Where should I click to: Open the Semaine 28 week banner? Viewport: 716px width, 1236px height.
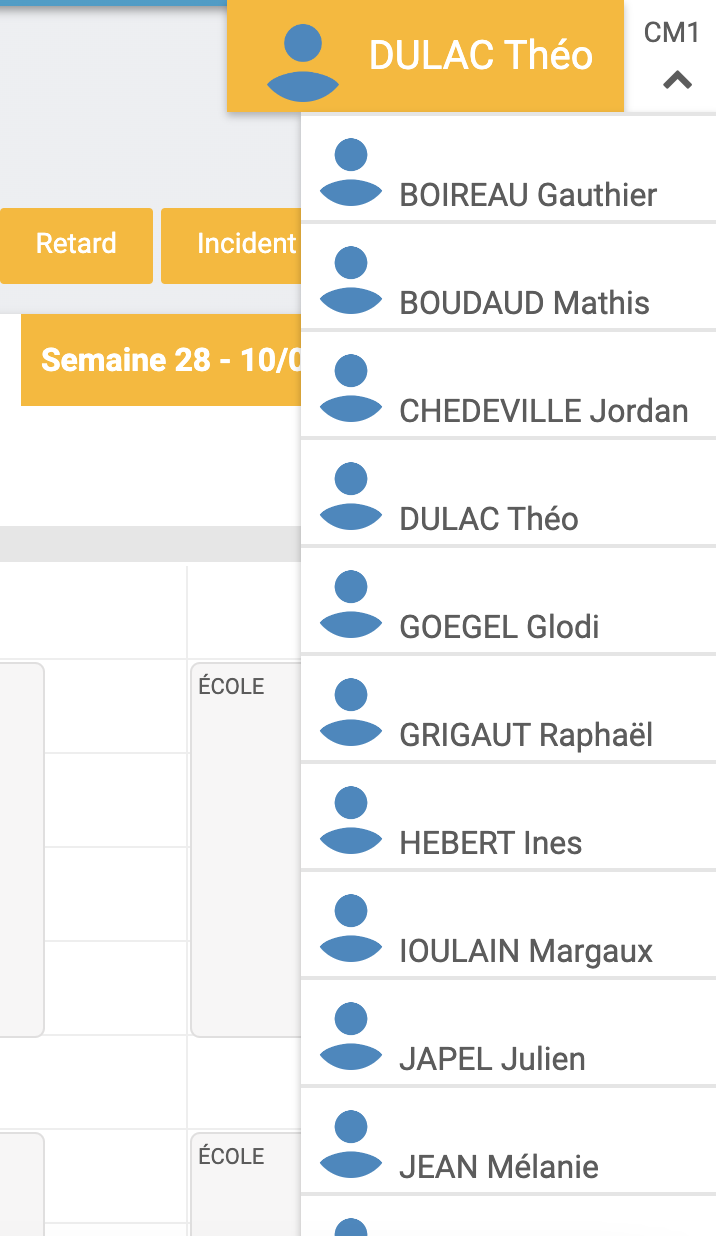(161, 360)
